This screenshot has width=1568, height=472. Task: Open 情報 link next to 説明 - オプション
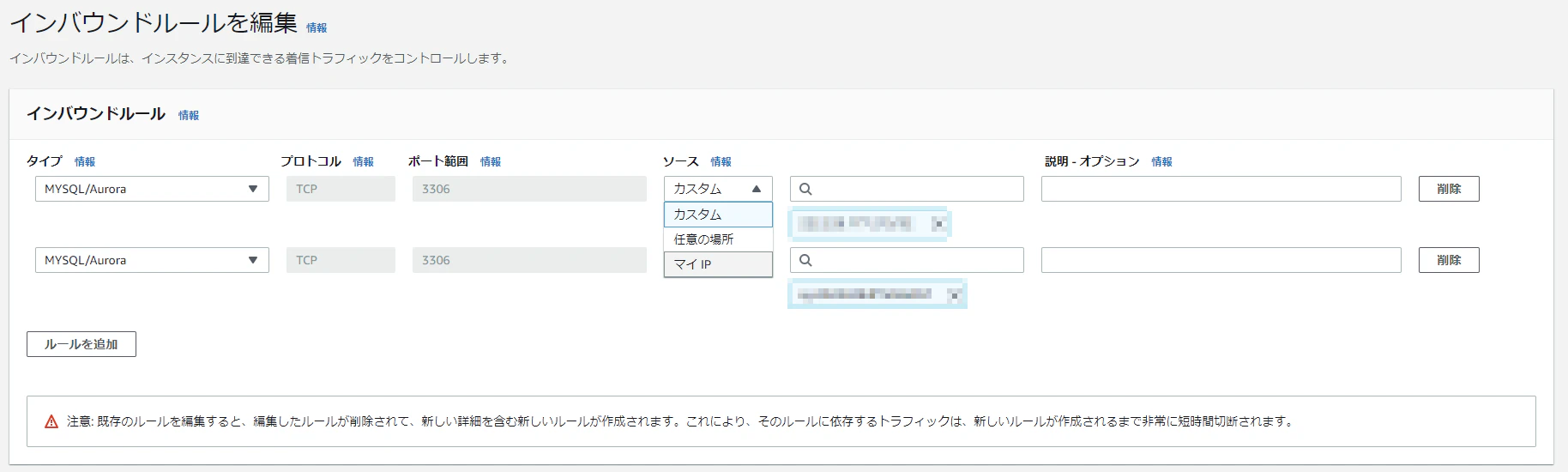pos(1162,161)
